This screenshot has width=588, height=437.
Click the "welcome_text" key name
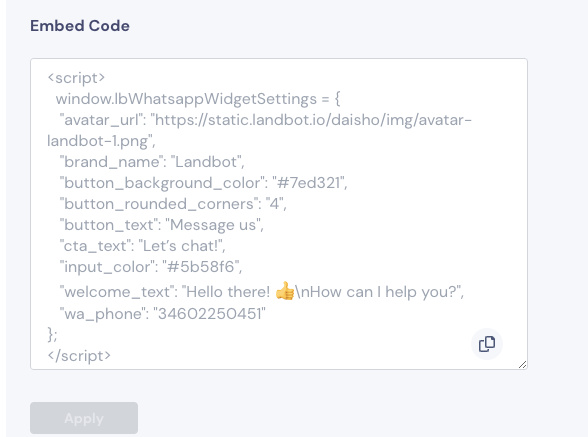(118, 292)
